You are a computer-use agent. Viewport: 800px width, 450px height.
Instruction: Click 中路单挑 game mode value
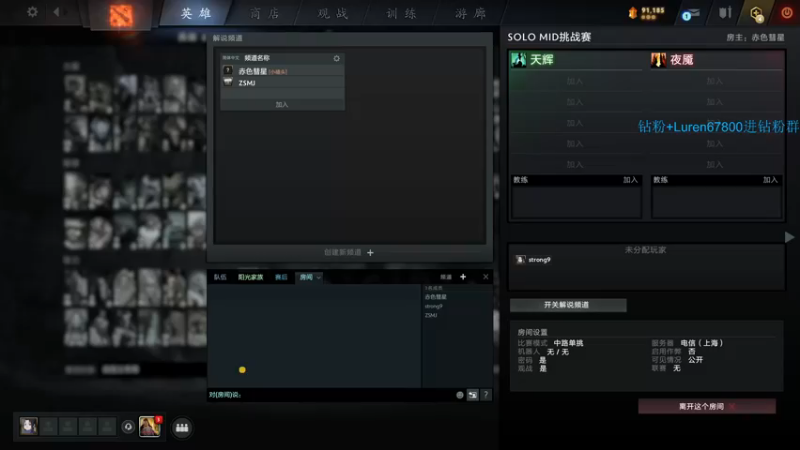[x=568, y=343]
